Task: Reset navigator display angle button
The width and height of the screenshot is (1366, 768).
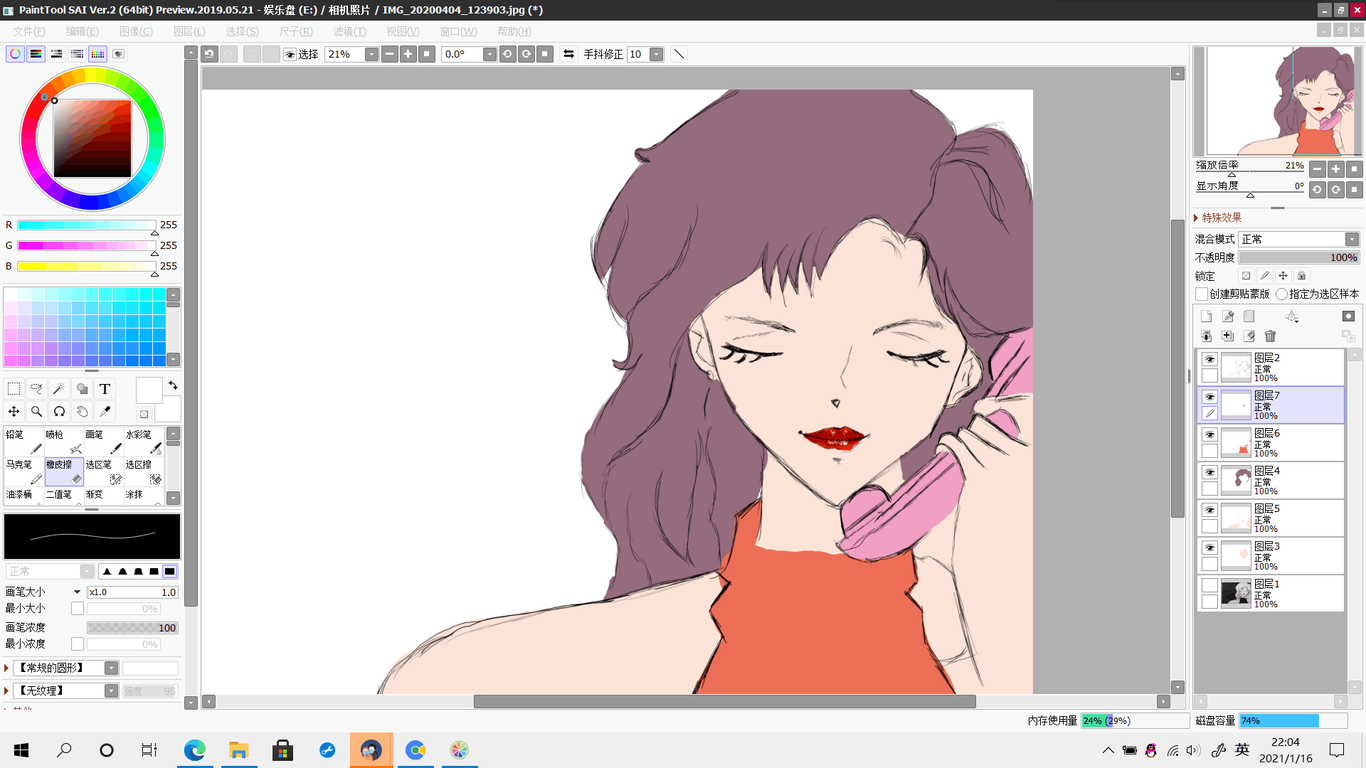Action: pos(1355,189)
